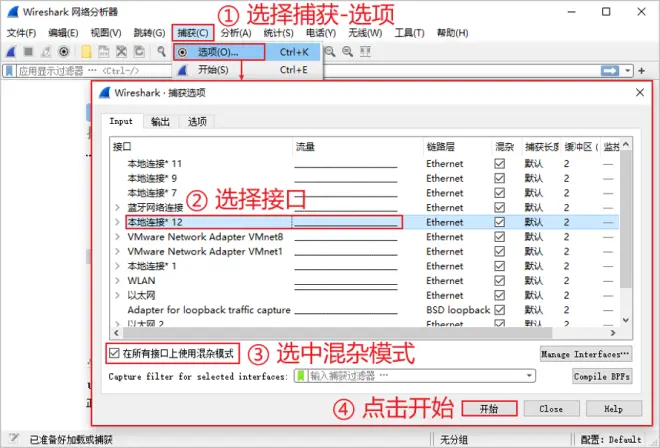Open the capture filter dropdown arrow

point(529,376)
